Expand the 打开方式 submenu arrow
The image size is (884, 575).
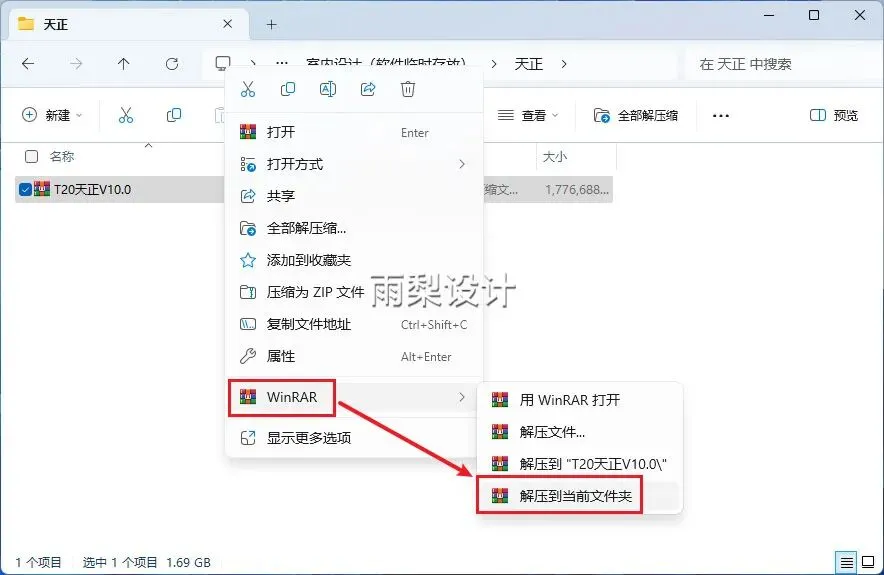point(462,164)
